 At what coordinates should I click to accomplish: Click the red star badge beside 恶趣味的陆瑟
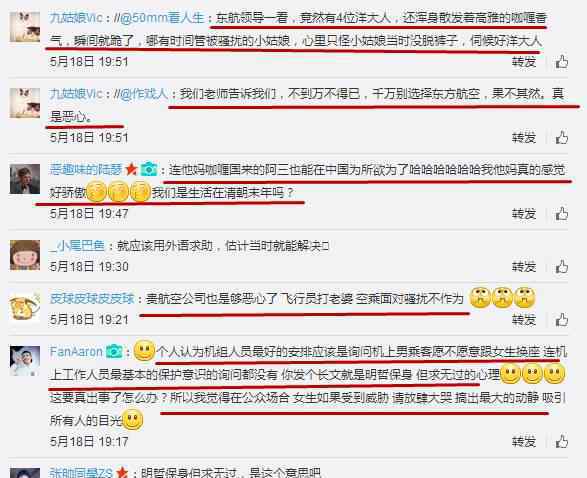(131, 170)
